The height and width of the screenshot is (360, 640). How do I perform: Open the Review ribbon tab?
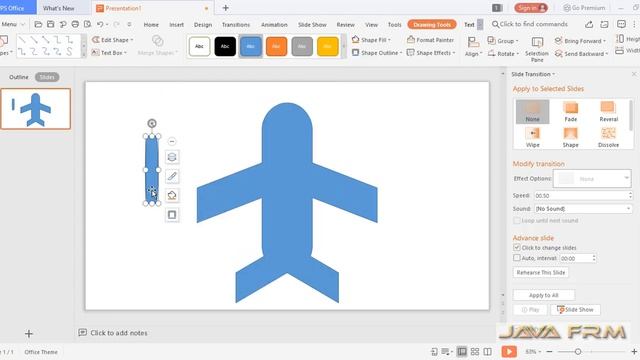click(x=345, y=24)
